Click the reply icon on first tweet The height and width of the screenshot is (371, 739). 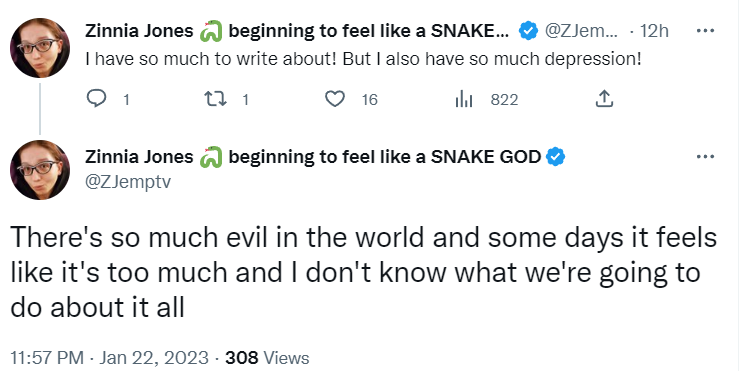[97, 99]
